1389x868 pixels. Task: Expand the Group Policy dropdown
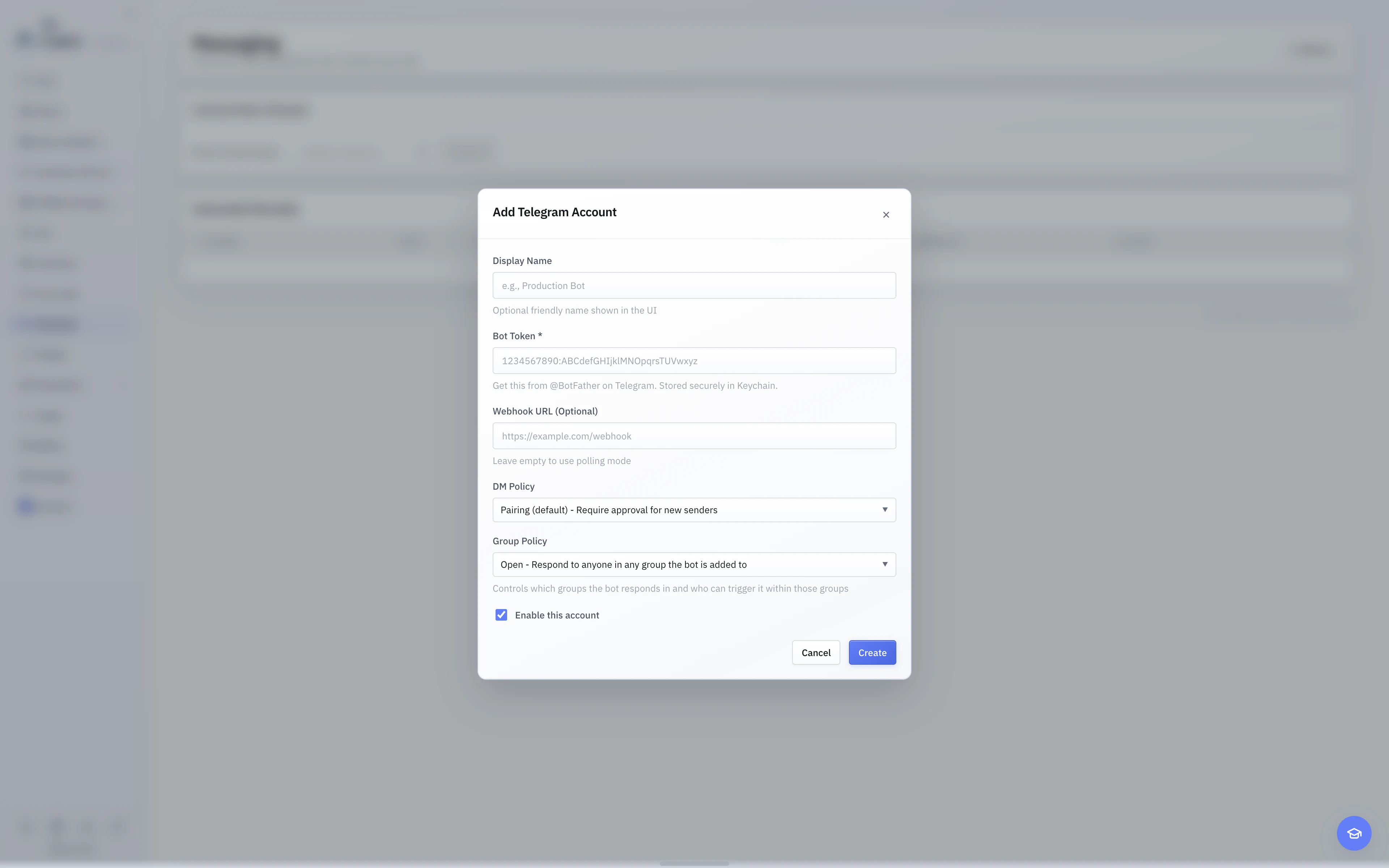tap(694, 564)
